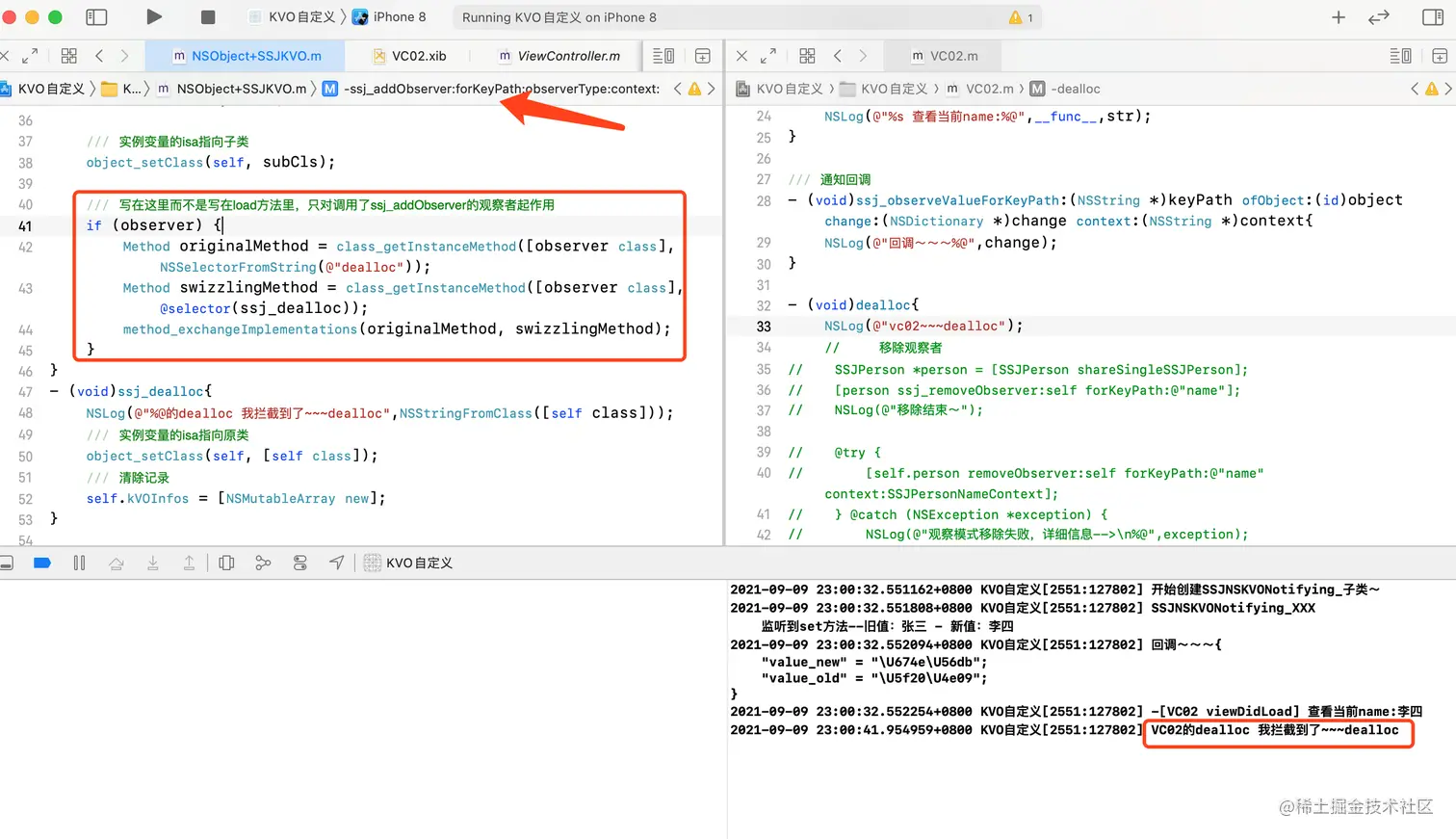Screen dimensions: 1456x839
Task: Click line number 33 in right gutter
Action: tap(764, 327)
